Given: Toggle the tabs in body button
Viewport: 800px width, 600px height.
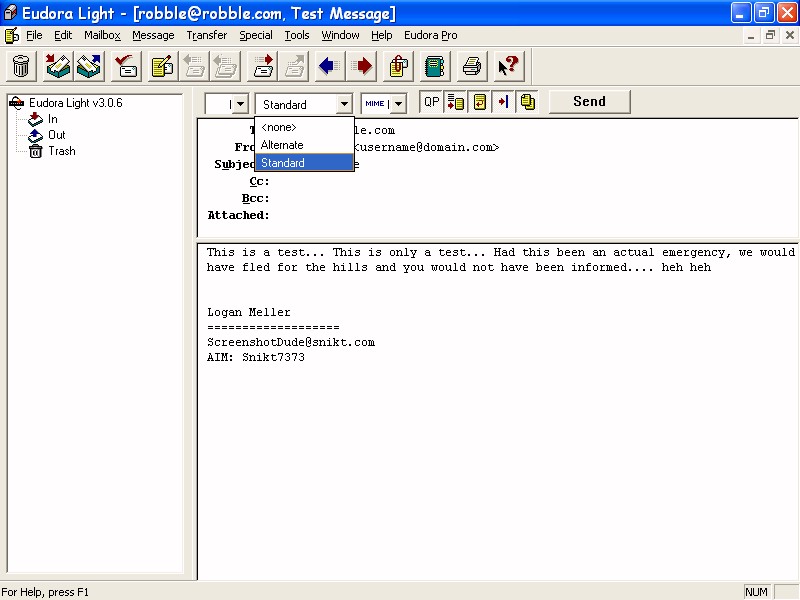Looking at the screenshot, I should [x=504, y=102].
